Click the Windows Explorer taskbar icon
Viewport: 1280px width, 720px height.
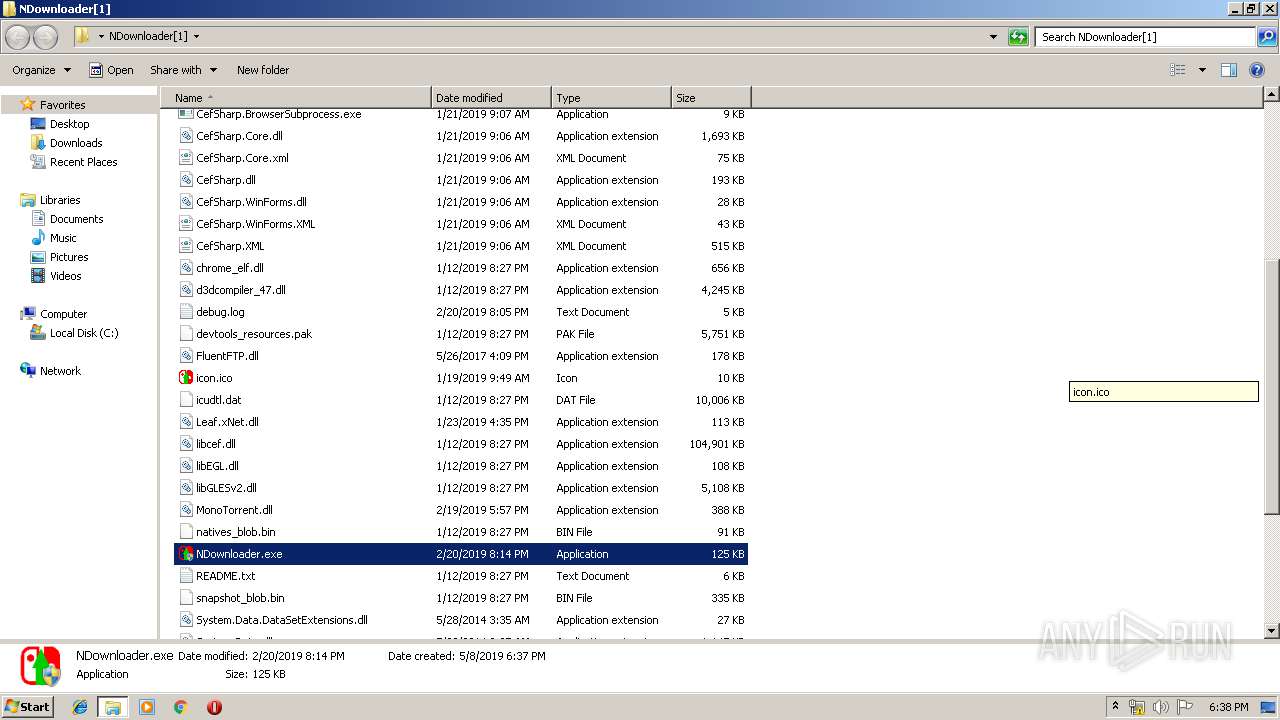pos(113,707)
